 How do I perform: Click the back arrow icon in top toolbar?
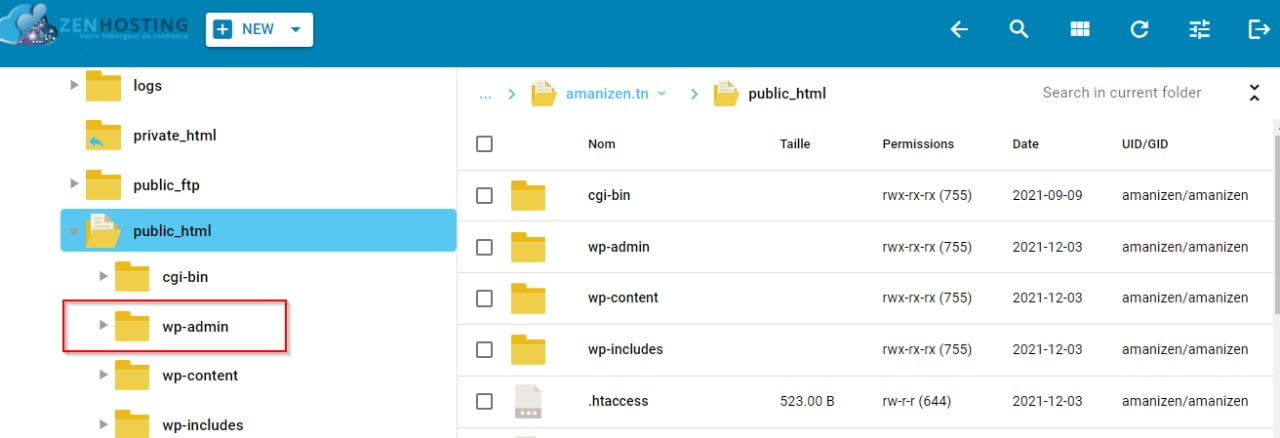(959, 30)
